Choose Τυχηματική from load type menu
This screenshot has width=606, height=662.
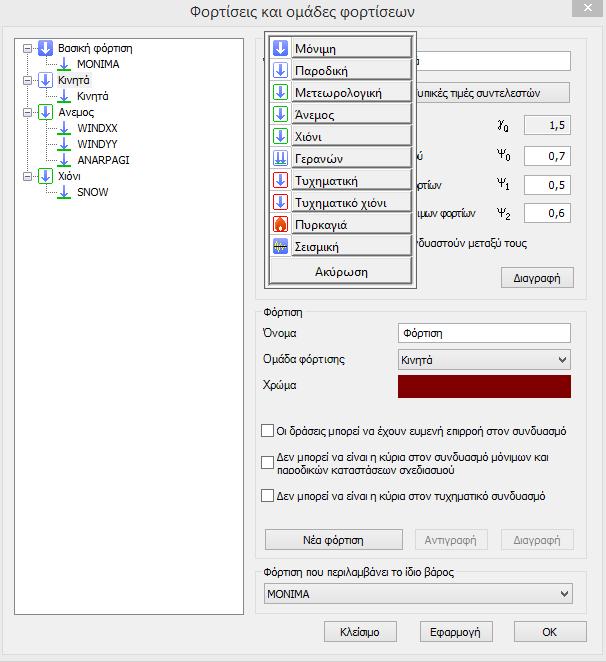tap(352, 179)
